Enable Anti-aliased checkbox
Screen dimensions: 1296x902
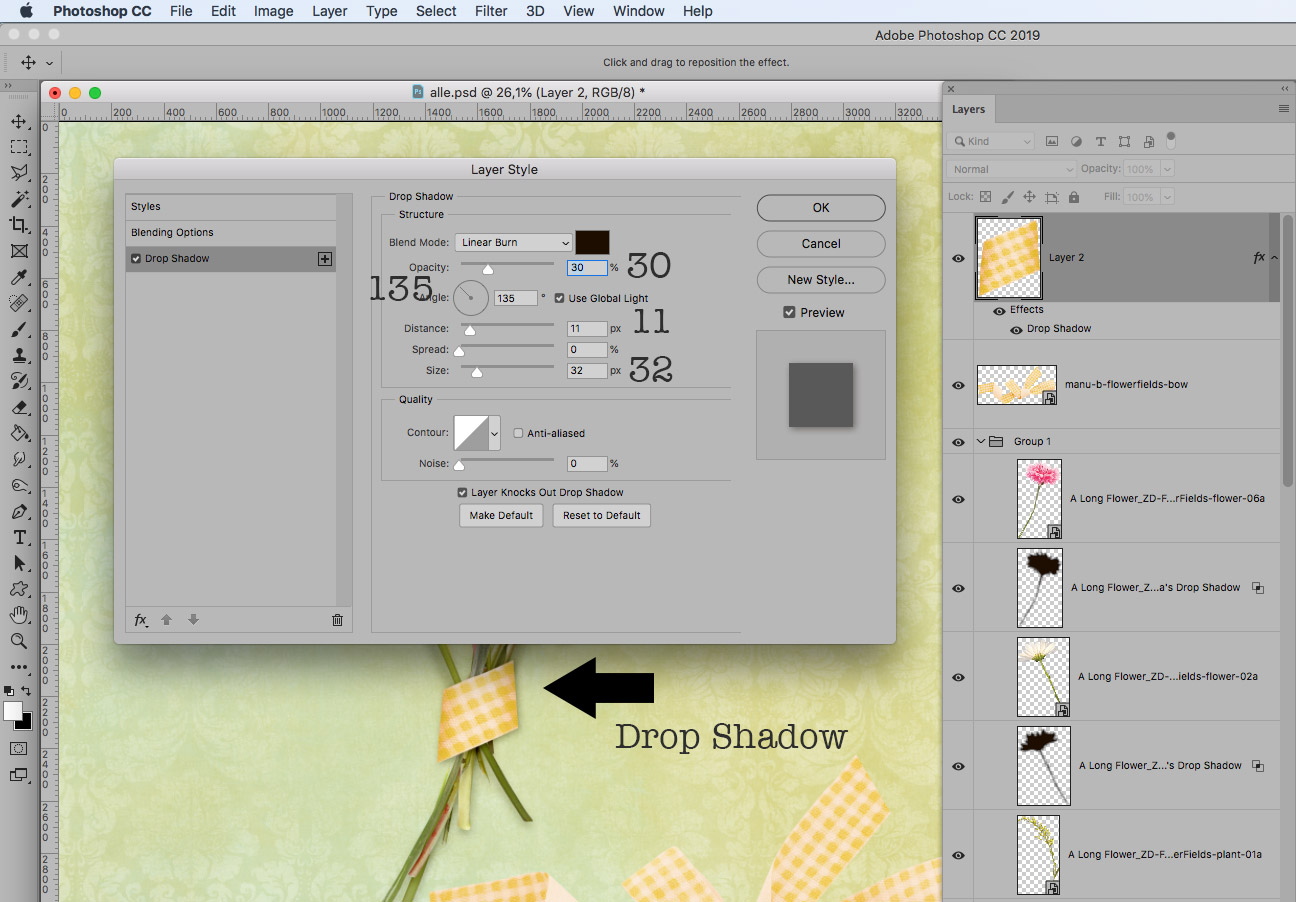click(518, 433)
